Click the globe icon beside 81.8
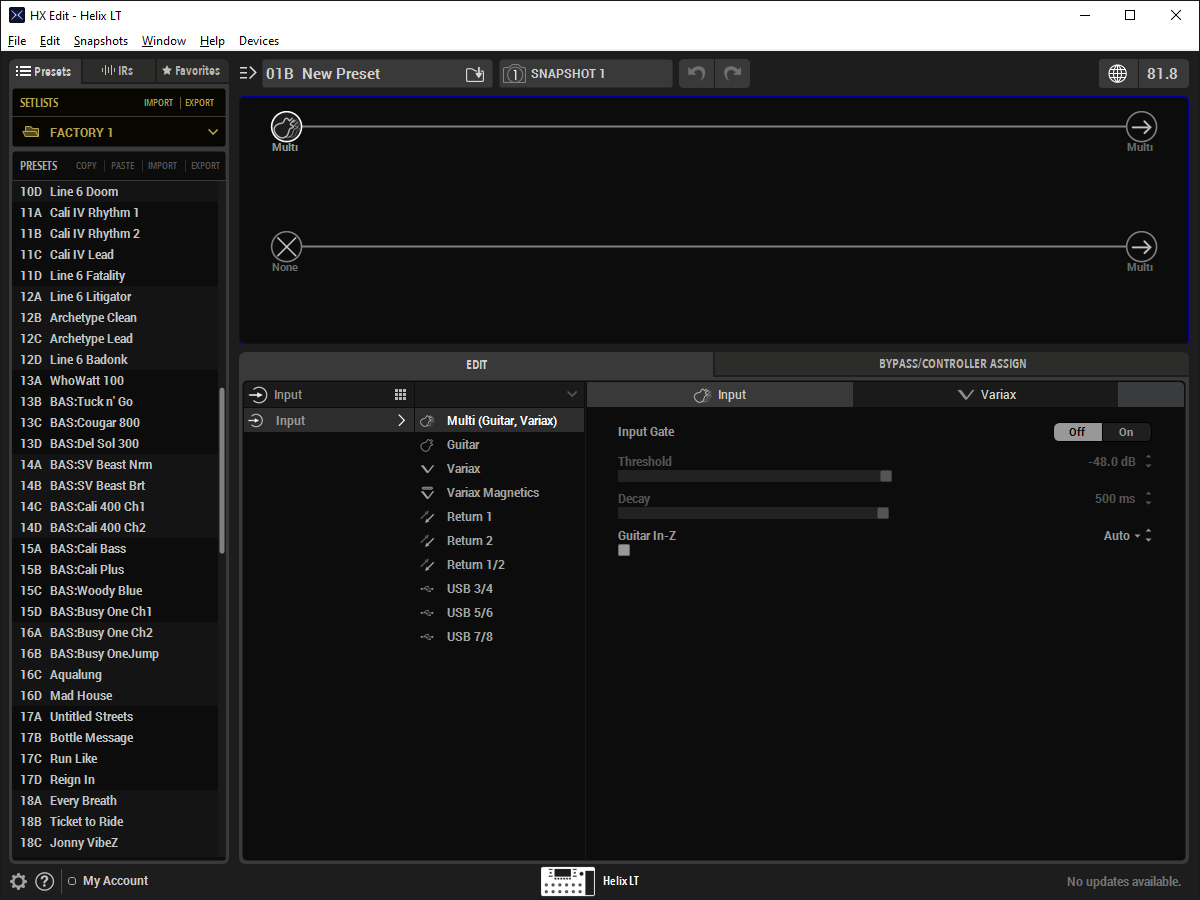The width and height of the screenshot is (1200, 900). coord(1118,74)
